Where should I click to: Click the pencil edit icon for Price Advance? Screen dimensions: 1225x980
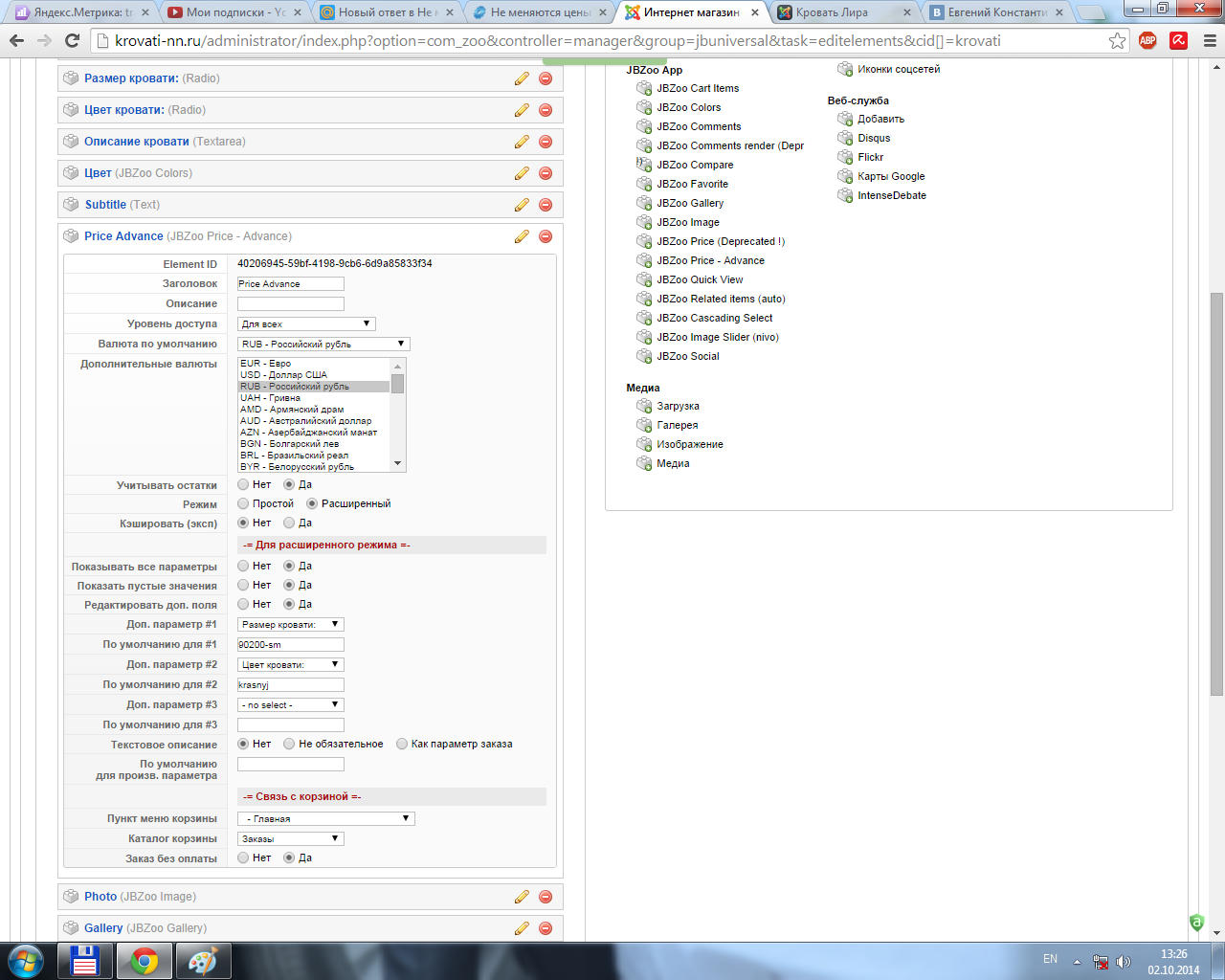(x=522, y=236)
